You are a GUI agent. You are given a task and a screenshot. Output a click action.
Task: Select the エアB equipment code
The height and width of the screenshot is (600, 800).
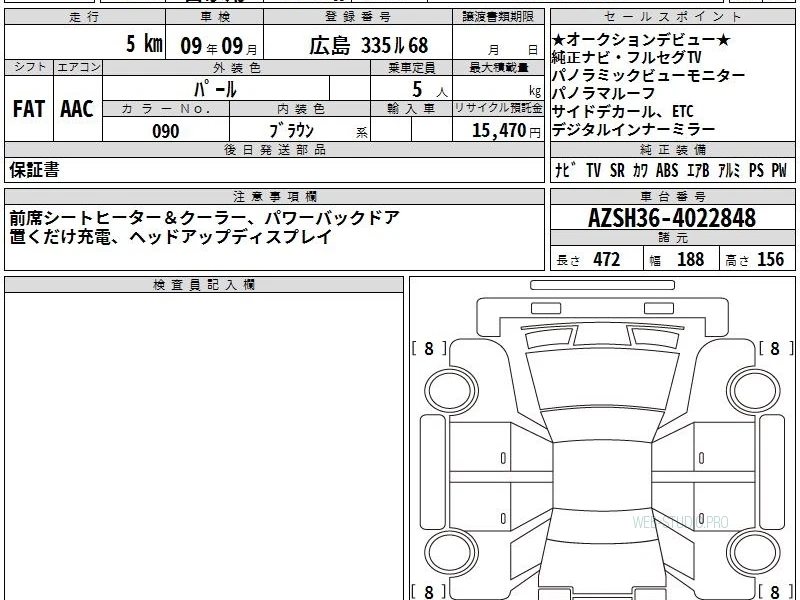697,170
